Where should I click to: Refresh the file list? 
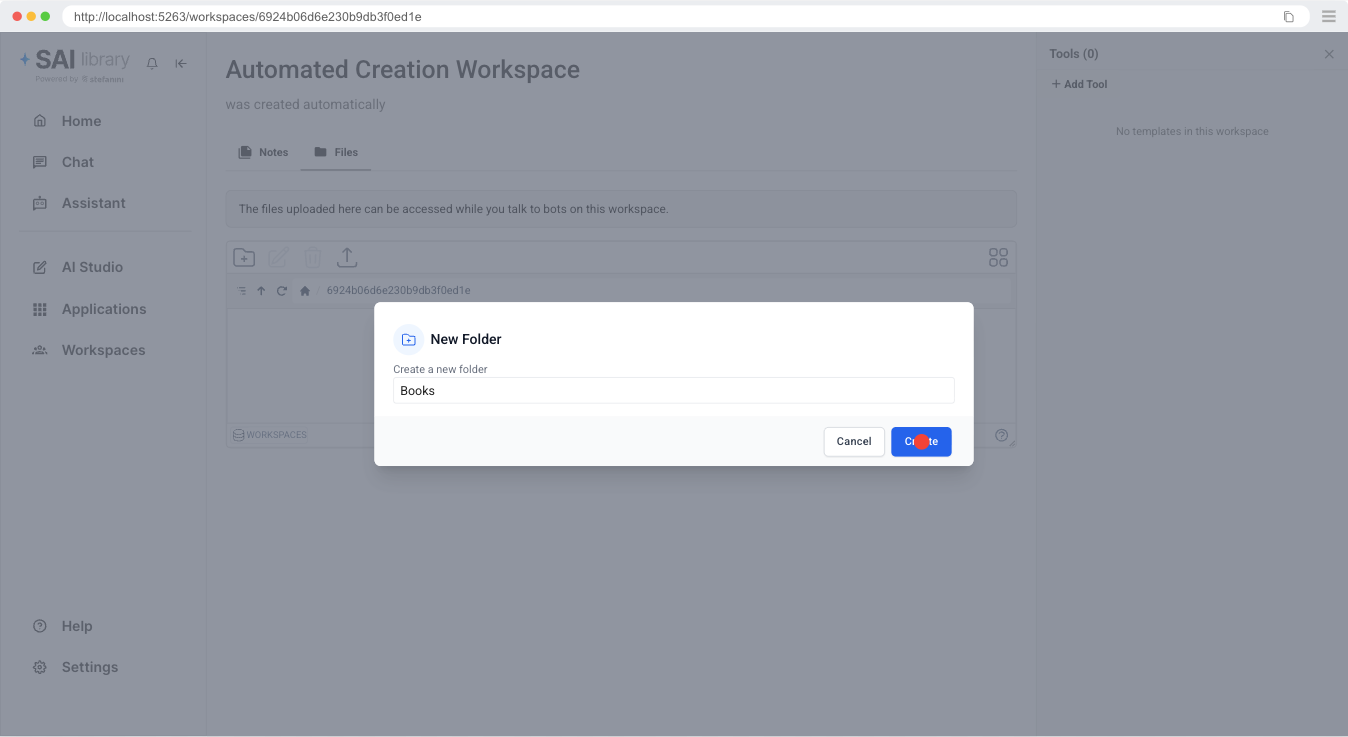pyautogui.click(x=281, y=290)
